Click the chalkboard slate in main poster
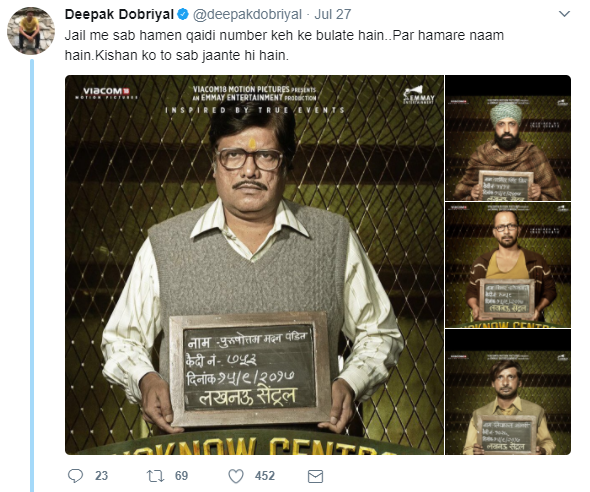The width and height of the screenshot is (590, 492). [250, 370]
